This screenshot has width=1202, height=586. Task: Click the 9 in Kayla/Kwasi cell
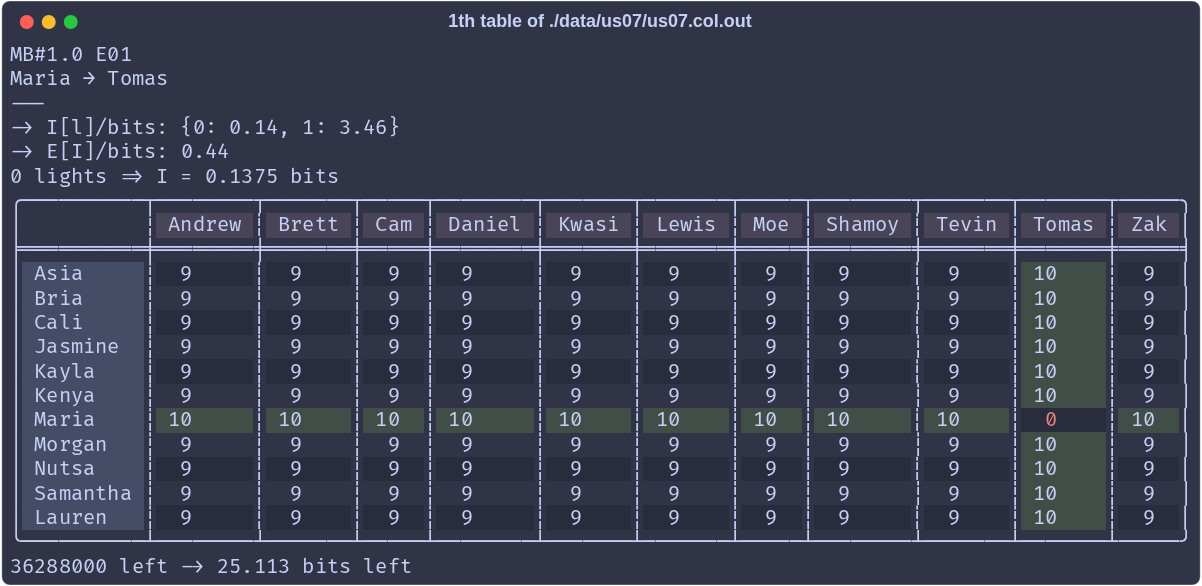(x=576, y=371)
